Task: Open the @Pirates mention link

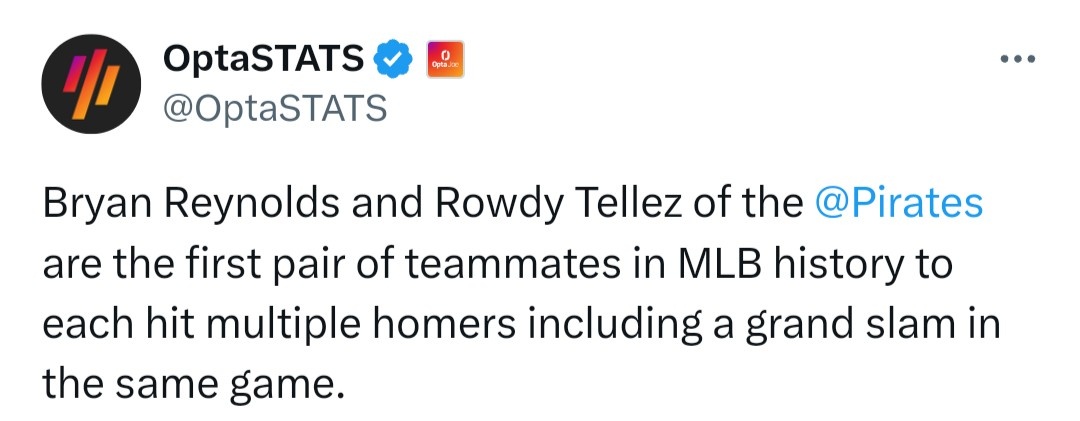Action: coord(899,204)
